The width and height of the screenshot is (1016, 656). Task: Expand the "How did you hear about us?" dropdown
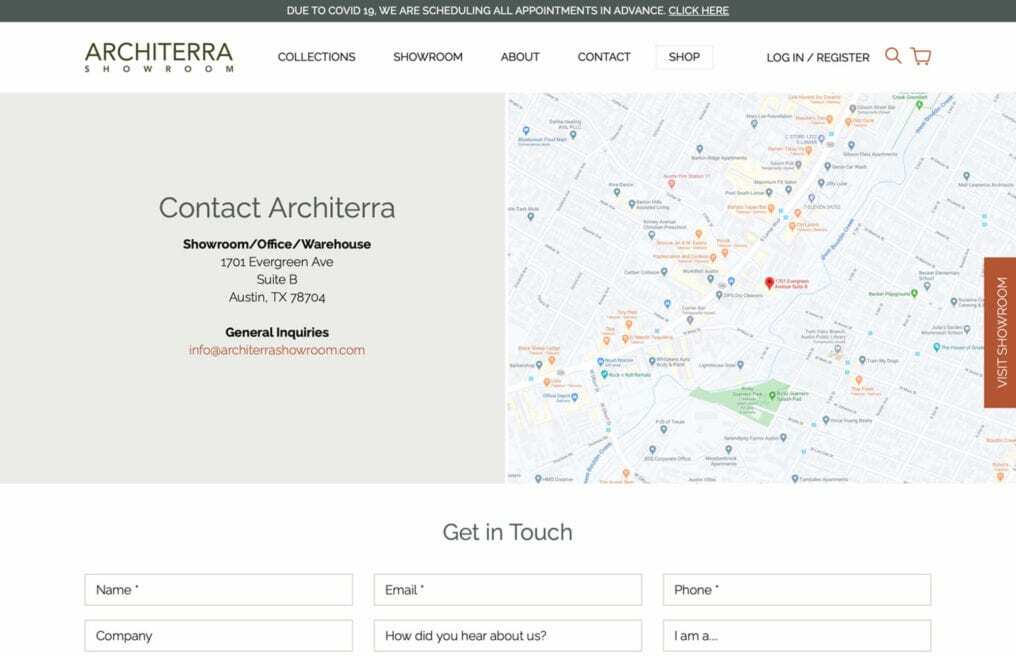coord(508,636)
